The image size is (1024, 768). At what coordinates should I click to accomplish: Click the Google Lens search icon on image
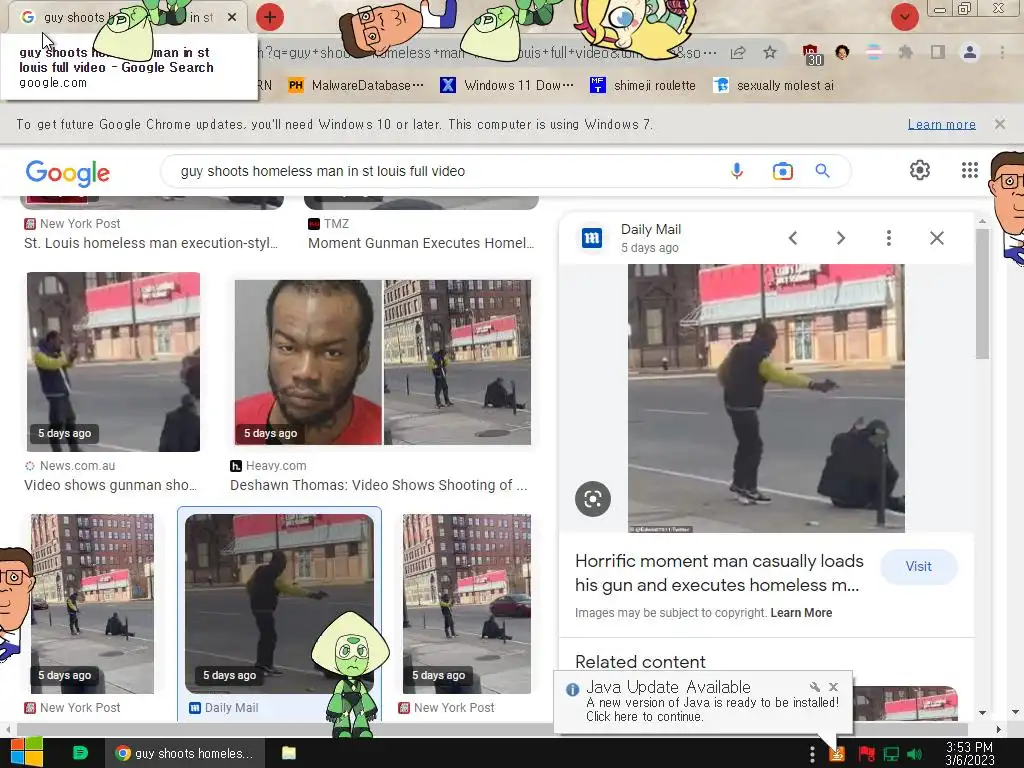(x=593, y=499)
